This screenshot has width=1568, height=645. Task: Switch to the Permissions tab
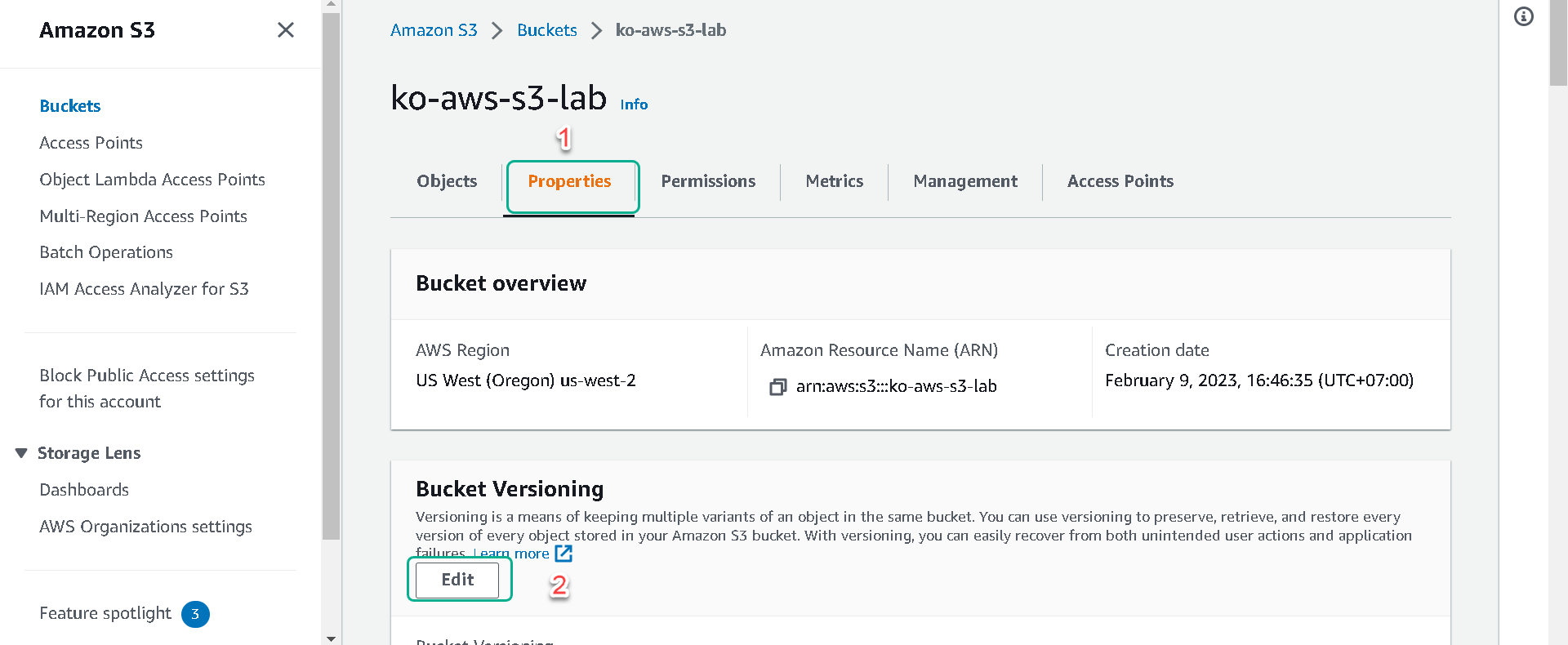(708, 181)
